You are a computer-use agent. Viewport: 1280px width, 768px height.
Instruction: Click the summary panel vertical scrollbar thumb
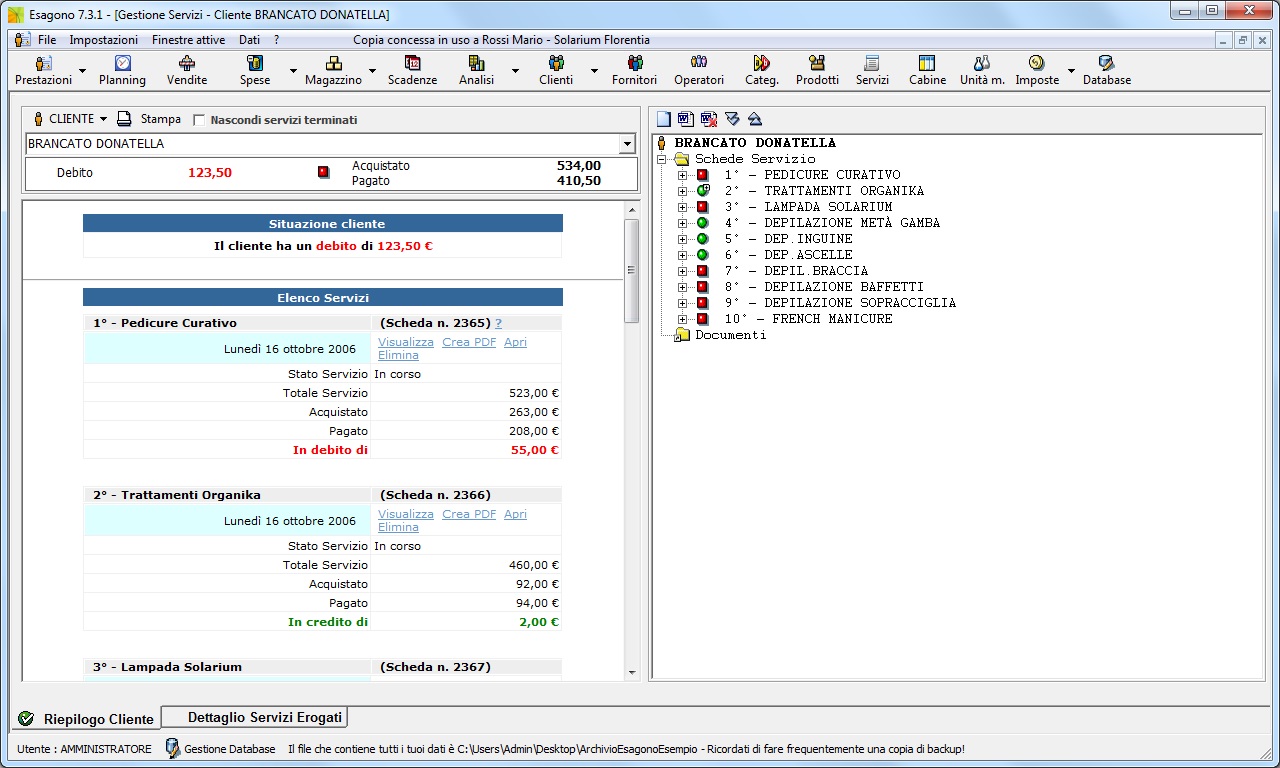click(631, 270)
